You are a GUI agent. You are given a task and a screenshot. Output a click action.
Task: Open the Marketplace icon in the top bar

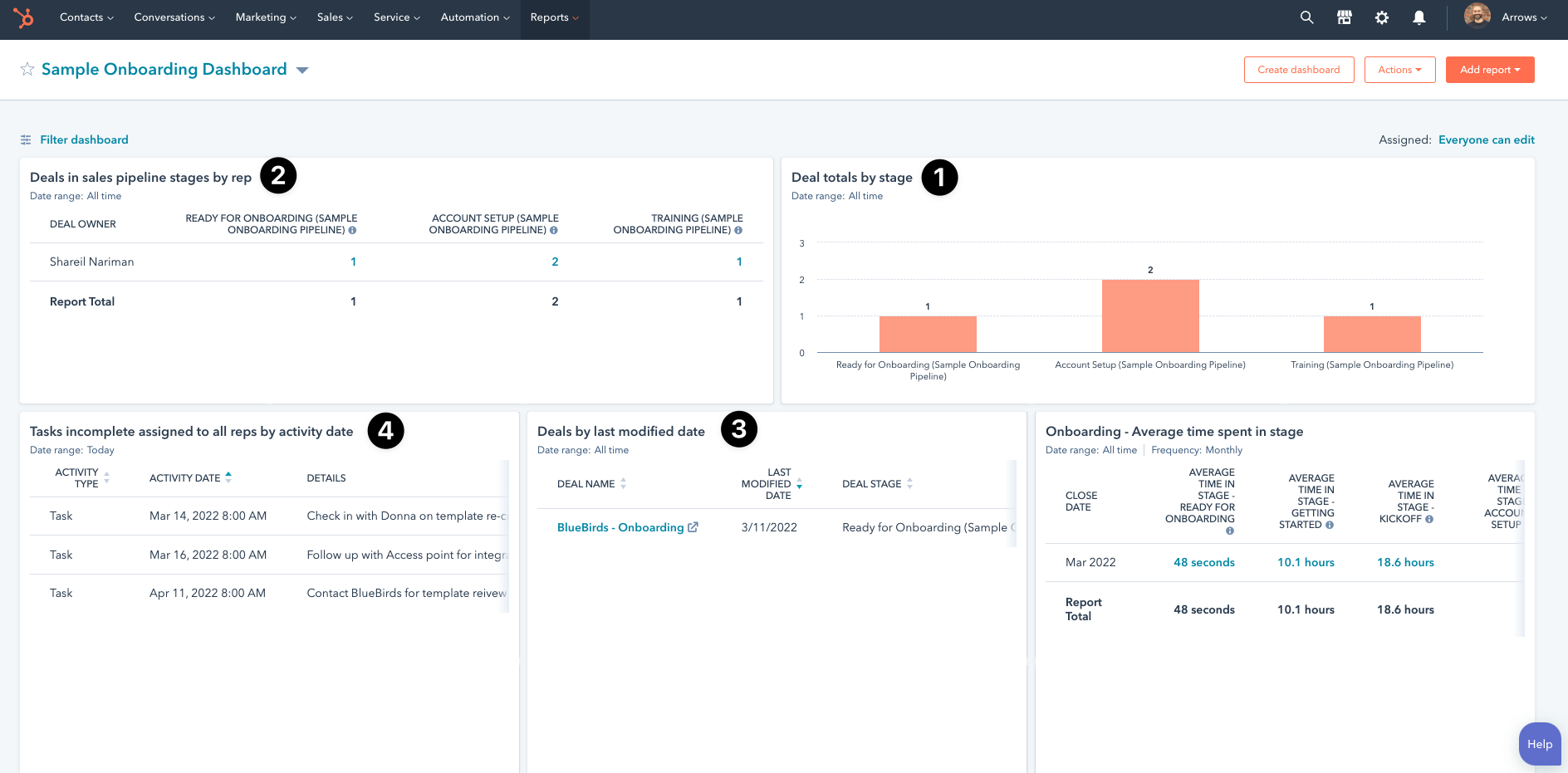[x=1344, y=17]
